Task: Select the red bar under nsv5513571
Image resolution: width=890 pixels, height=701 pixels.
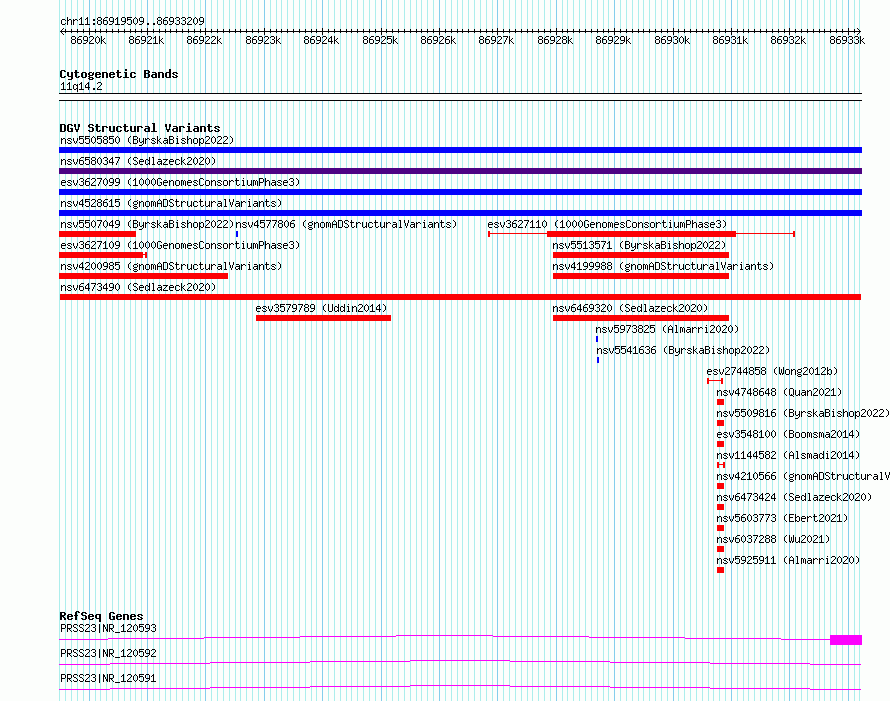Action: click(641, 255)
